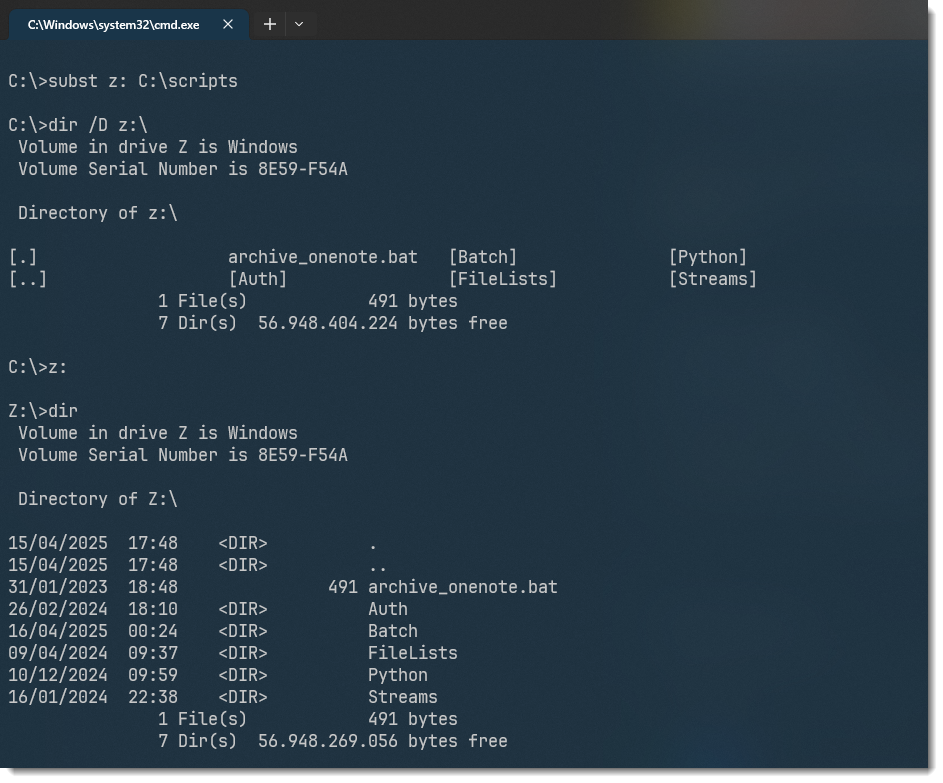Click the Auth row dated 26/02/2024
943x783 pixels.
387,609
